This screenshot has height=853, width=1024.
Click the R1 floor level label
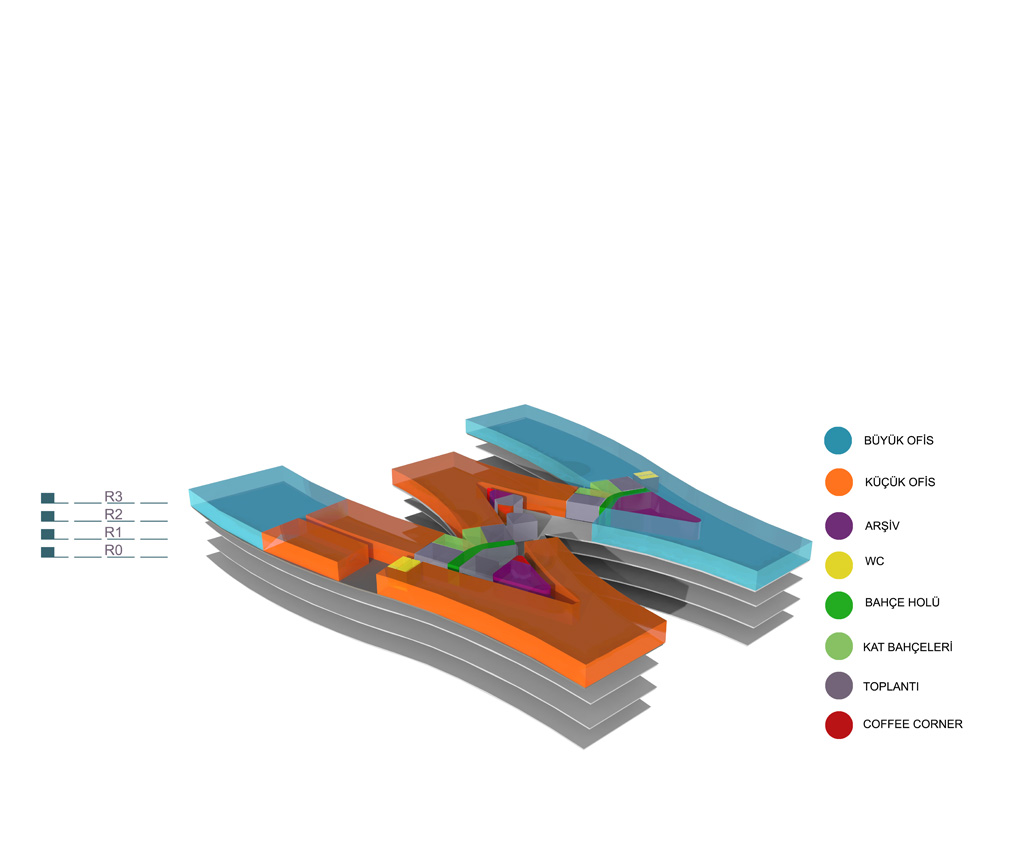113,532
